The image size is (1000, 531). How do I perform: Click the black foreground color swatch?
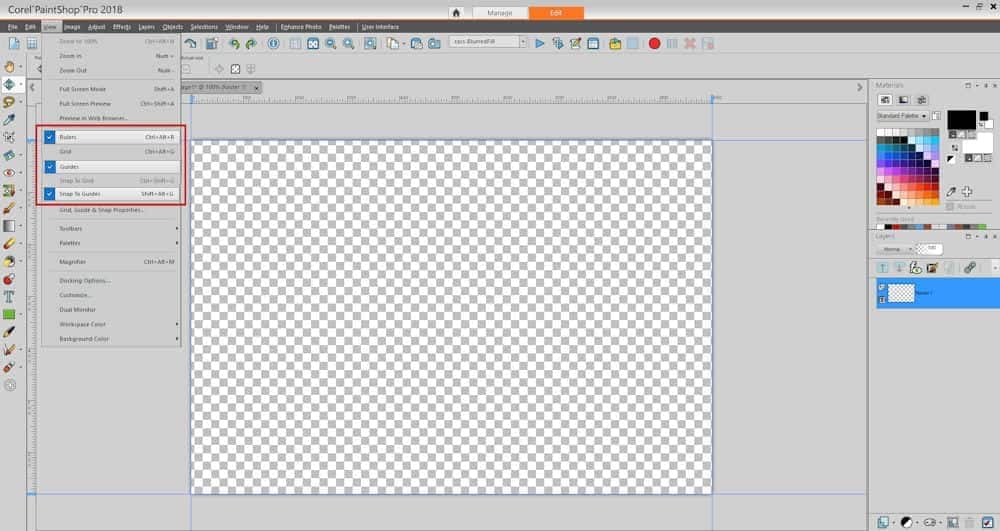(961, 120)
